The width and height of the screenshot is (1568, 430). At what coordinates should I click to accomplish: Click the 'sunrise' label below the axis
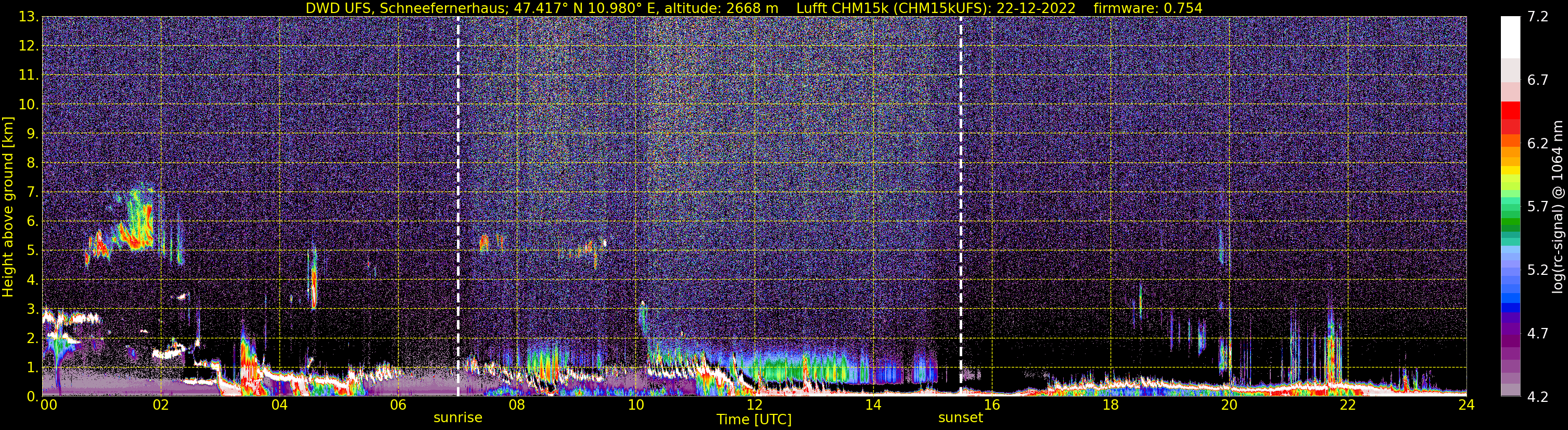(458, 418)
